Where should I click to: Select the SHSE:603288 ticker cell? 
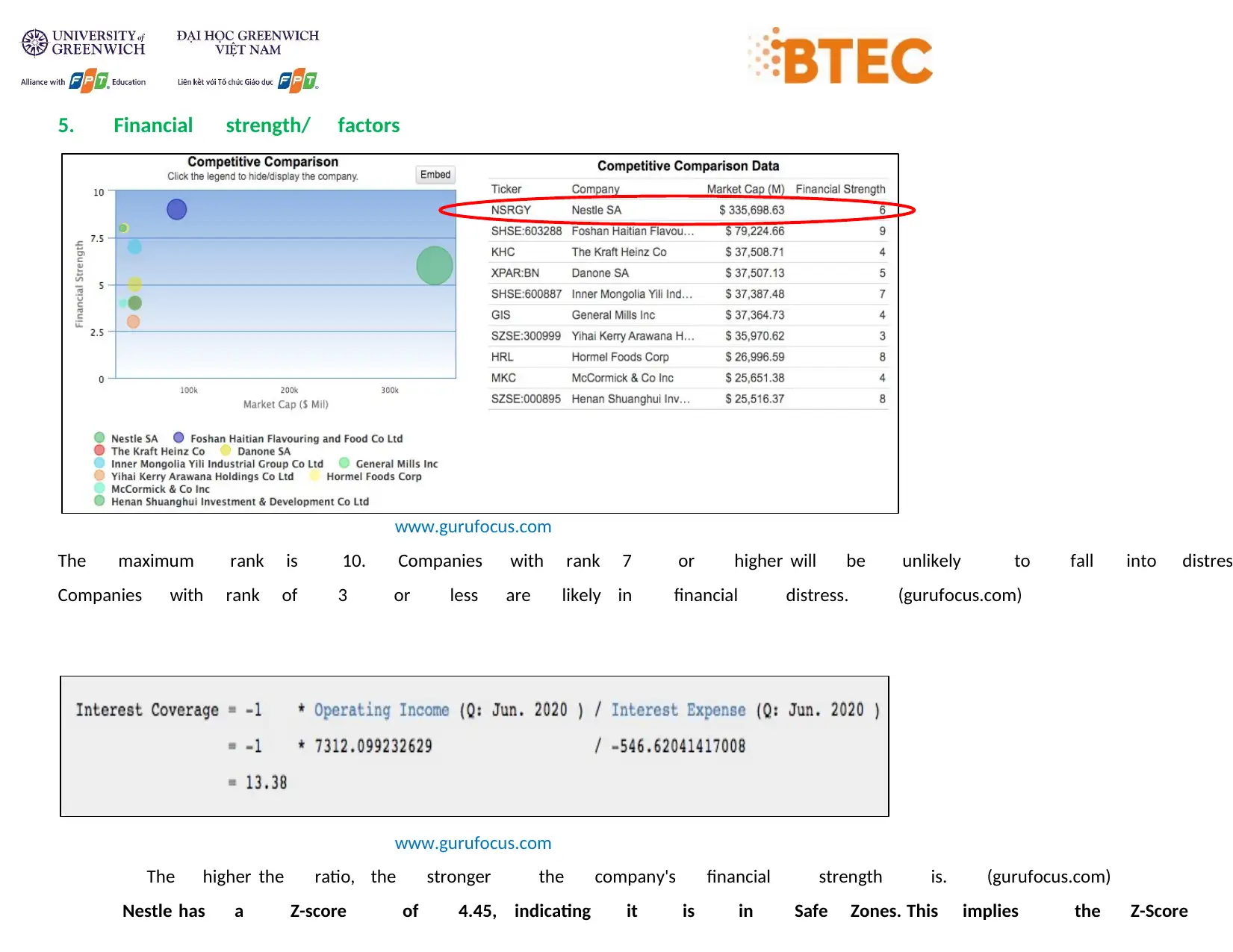(527, 231)
